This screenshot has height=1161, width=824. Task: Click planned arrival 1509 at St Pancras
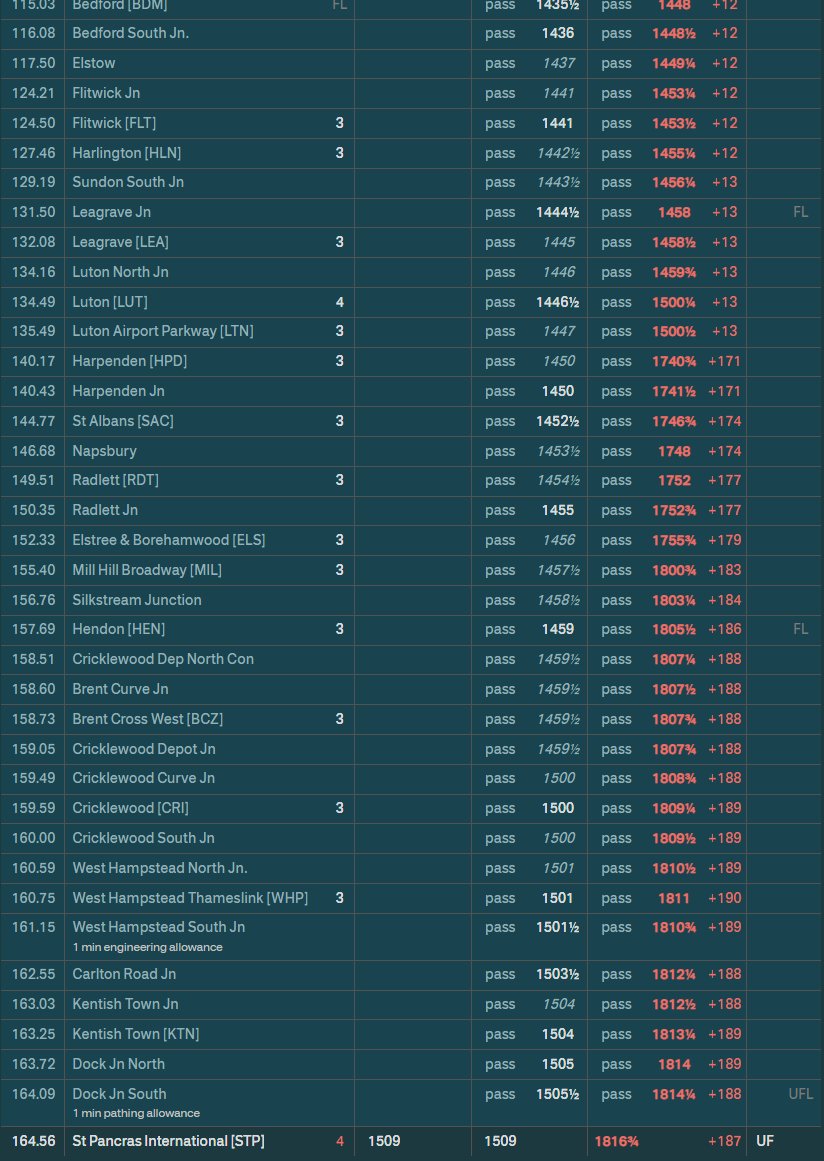tap(384, 1141)
